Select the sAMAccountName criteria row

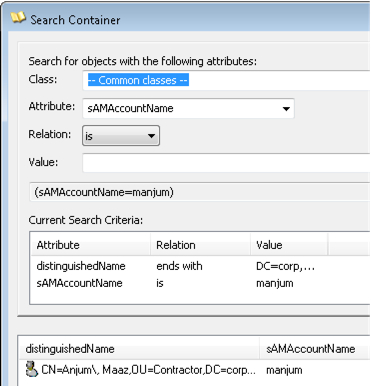[x=200, y=283]
